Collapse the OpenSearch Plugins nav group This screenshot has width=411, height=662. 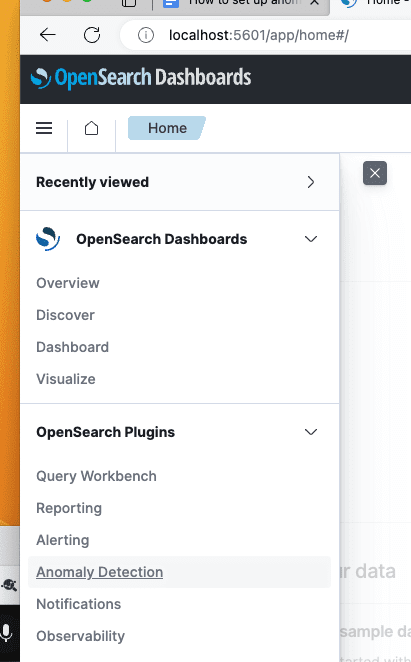(310, 432)
